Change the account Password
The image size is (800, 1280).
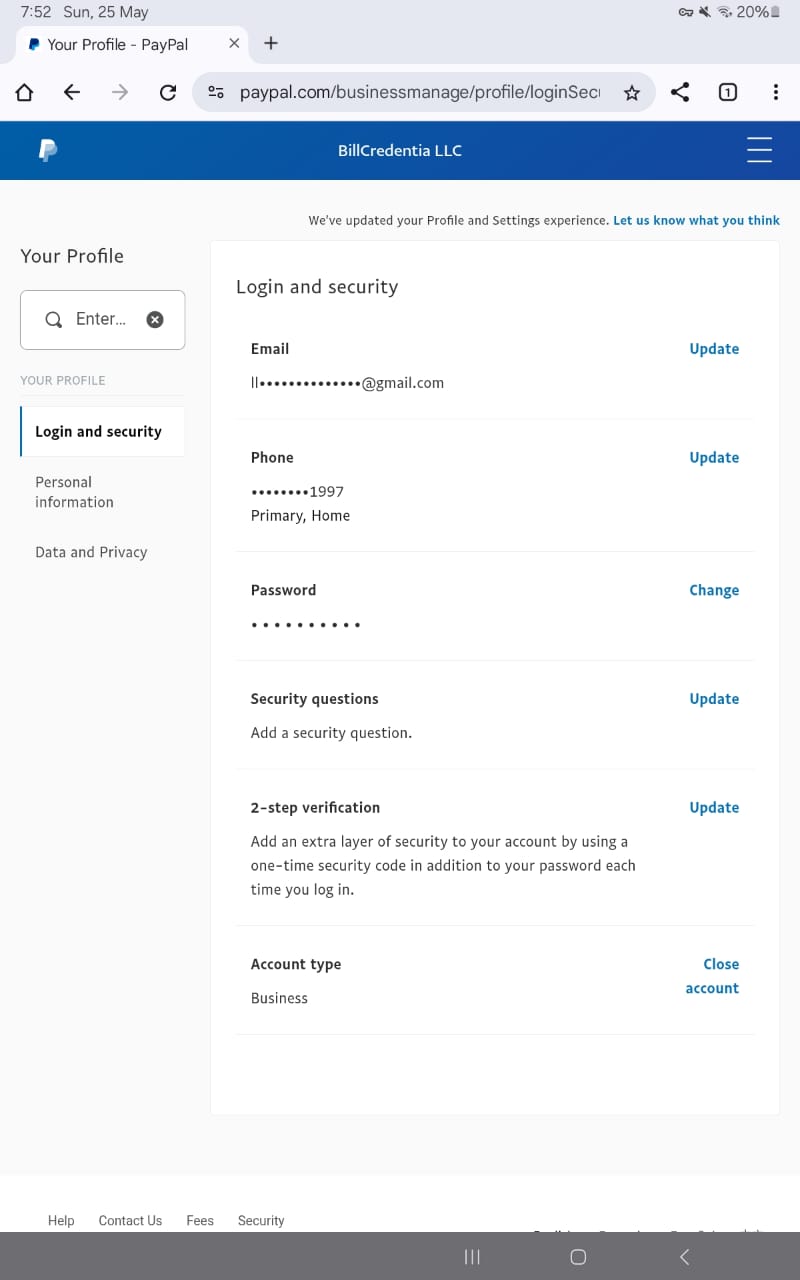click(x=714, y=590)
